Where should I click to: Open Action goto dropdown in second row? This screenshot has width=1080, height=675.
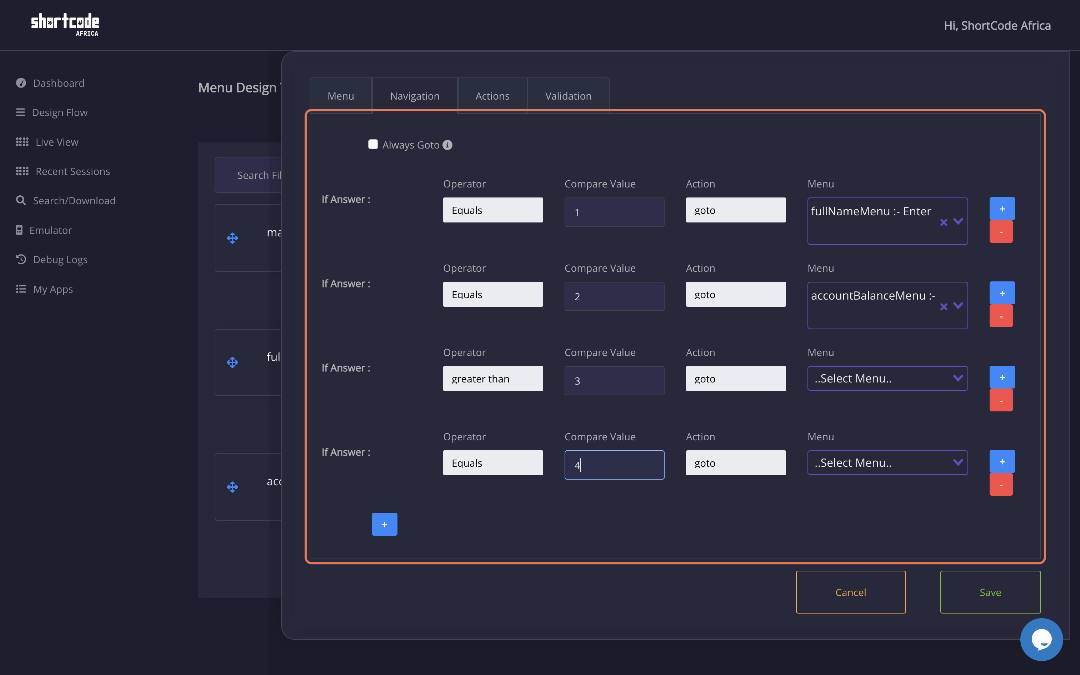(x=736, y=294)
